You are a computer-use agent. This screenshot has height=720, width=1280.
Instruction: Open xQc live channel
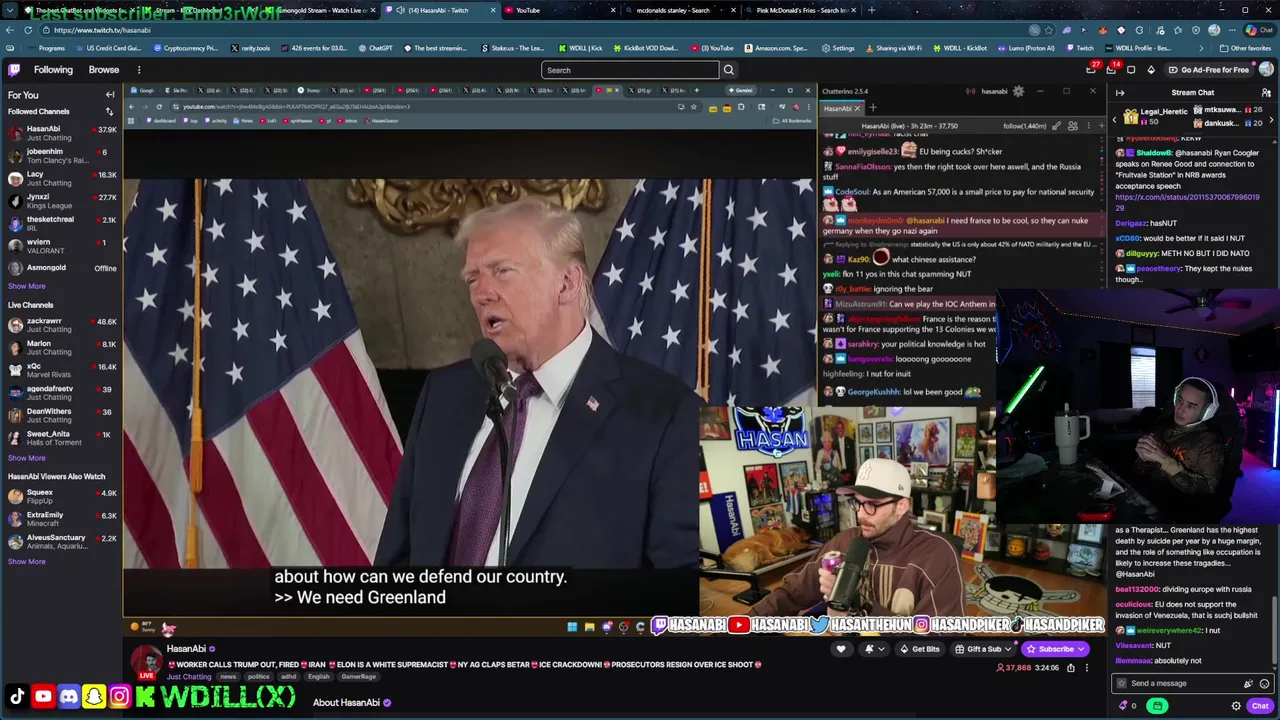click(60, 371)
